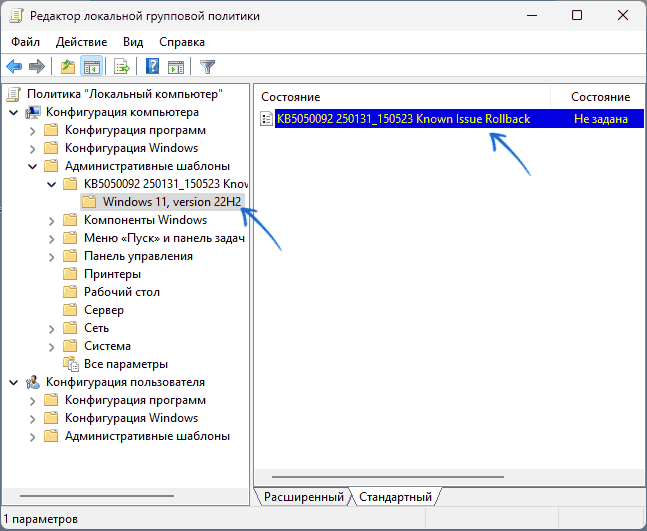Viewport: 647px width, 531px height.
Task: Open Help toolbar icon
Action: pos(153,66)
